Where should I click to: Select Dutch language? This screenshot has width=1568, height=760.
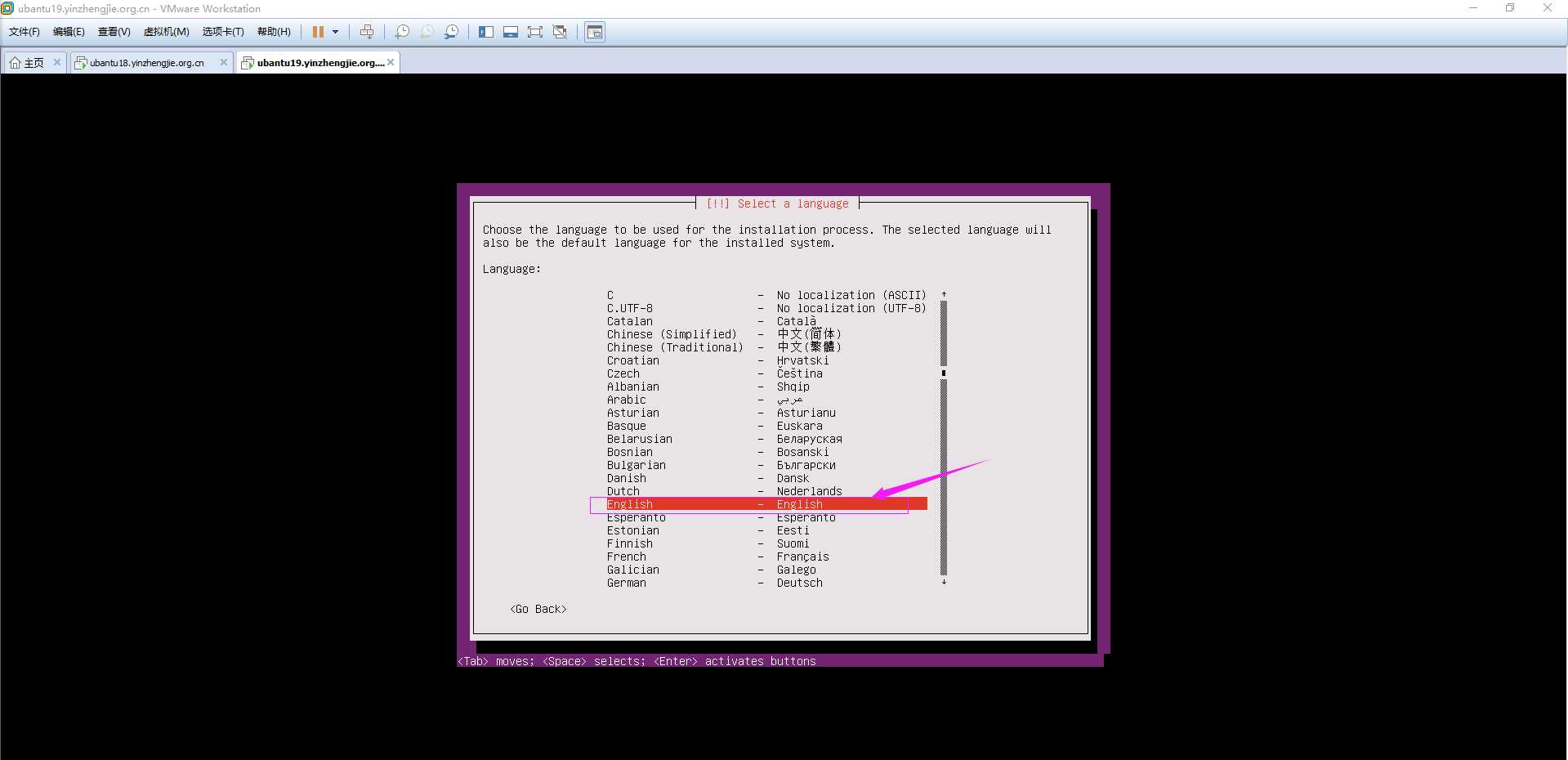coord(766,491)
